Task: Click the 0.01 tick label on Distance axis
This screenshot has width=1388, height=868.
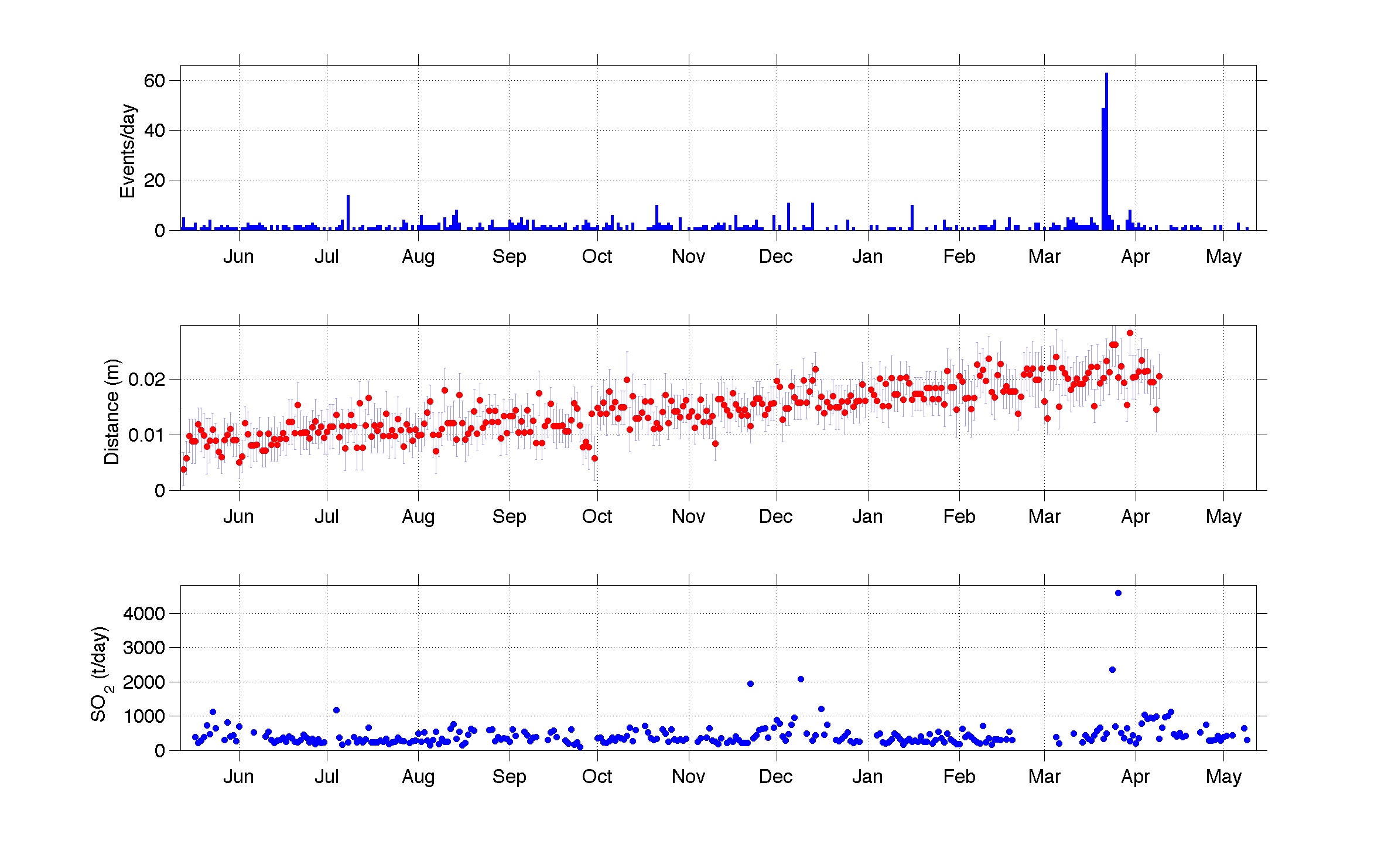Action: pyautogui.click(x=147, y=435)
